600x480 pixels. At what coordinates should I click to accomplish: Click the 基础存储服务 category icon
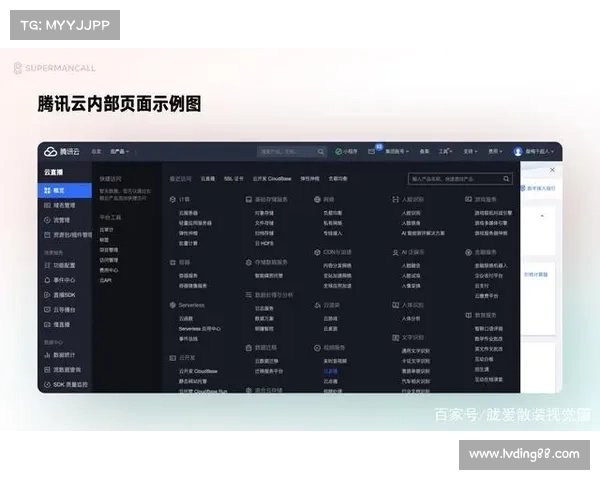coord(249,199)
